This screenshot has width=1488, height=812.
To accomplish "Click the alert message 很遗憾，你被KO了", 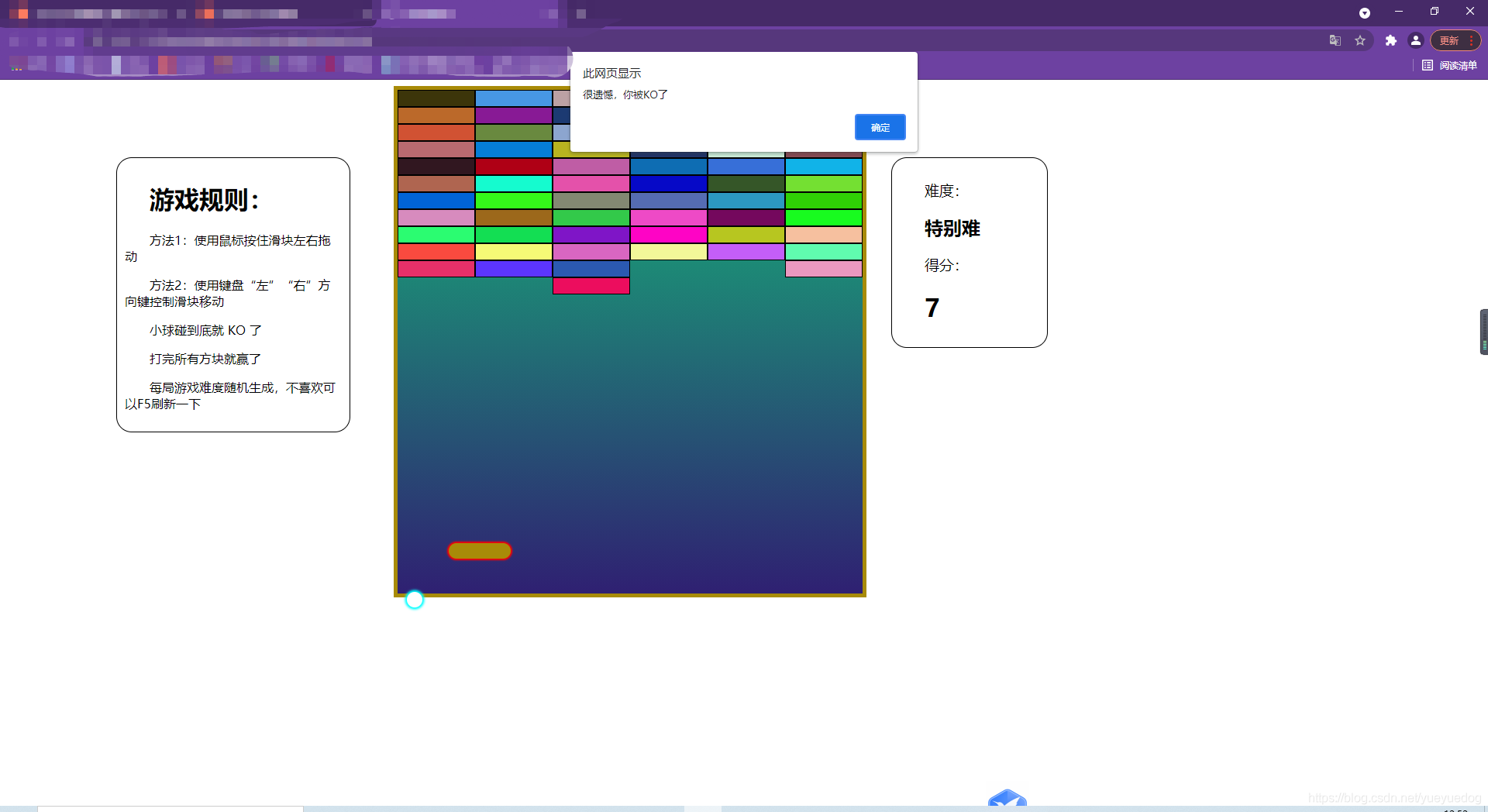I will [x=625, y=95].
